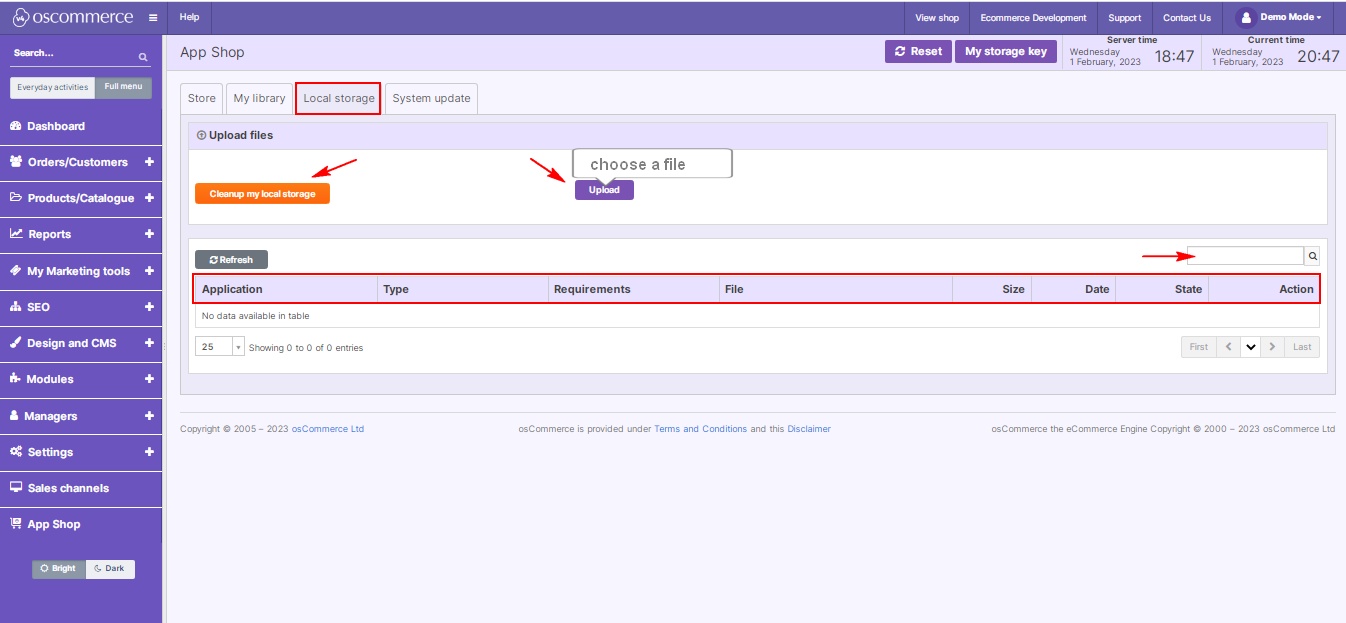The image size is (1346, 623).
Task: Click the choose a file field
Action: click(x=652, y=164)
